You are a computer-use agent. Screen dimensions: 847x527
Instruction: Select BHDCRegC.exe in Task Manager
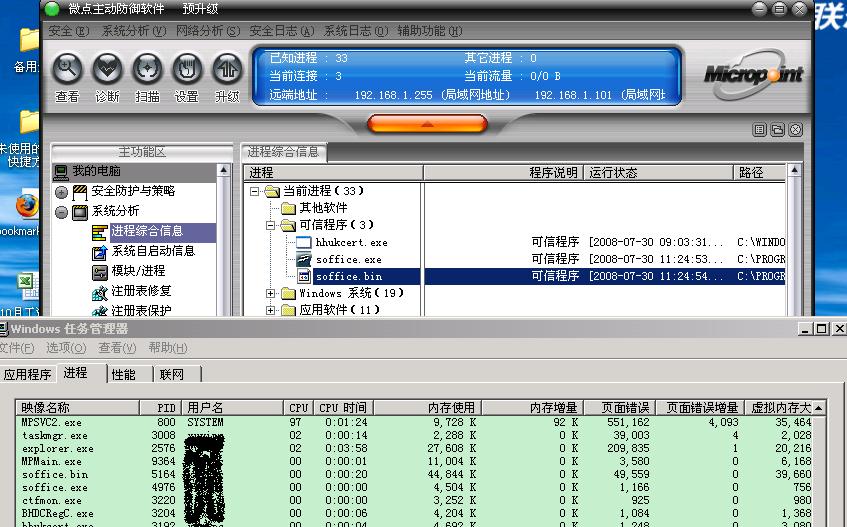coord(57,513)
